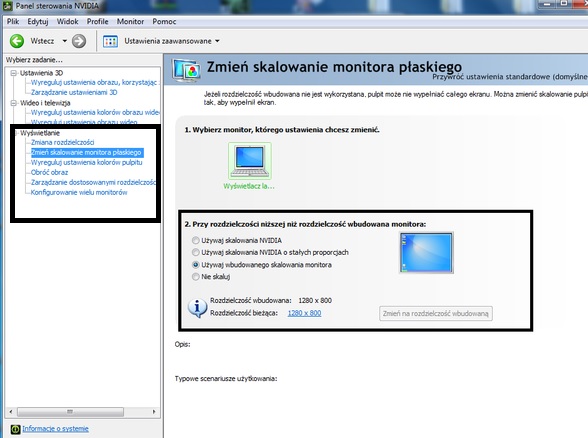Viewport: 588px width, 438px height.
Task: Open Zarządzanie dostosowanymi rozdzielczościami item
Action: point(93,182)
